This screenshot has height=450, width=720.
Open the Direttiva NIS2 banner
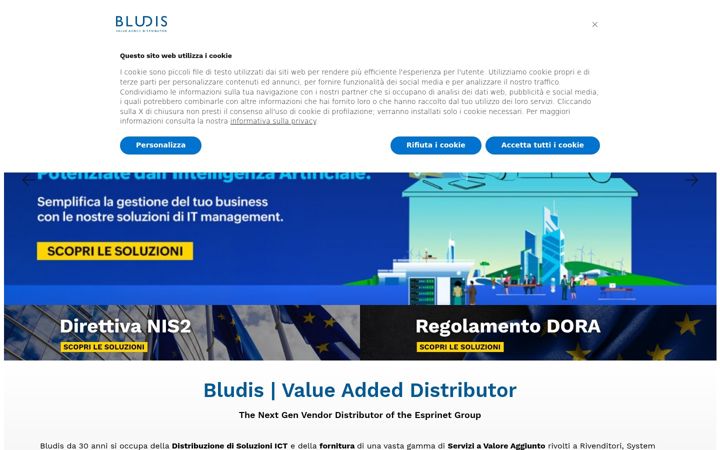182,332
